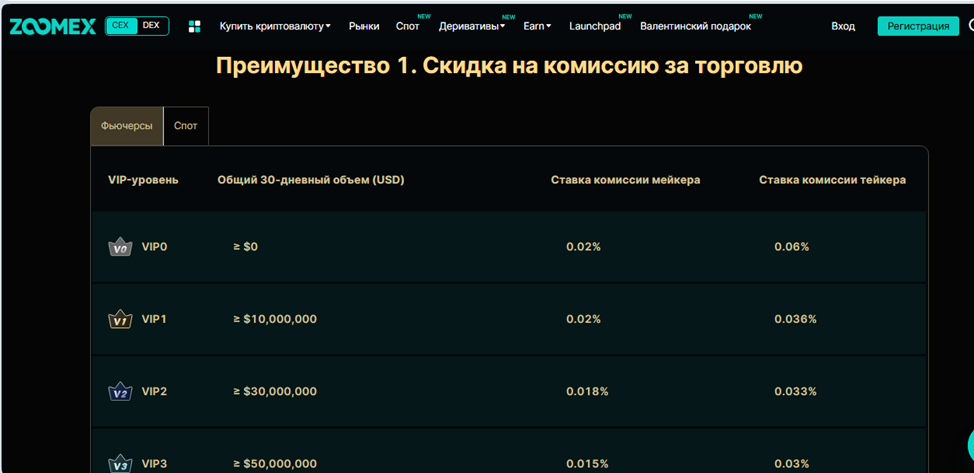Click the VIP3 crown badge icon
This screenshot has height=473, width=974.
click(121, 464)
